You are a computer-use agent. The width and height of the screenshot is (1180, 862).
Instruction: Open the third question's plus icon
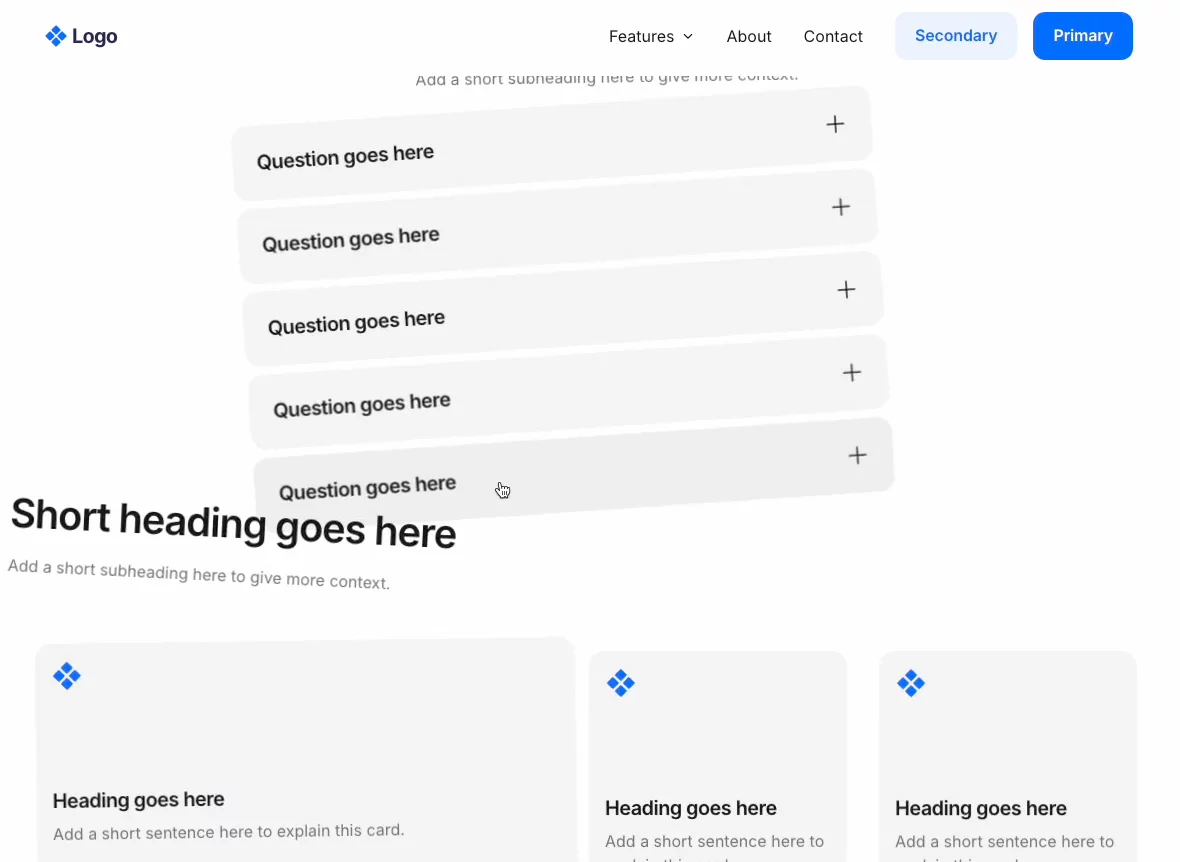(x=847, y=290)
